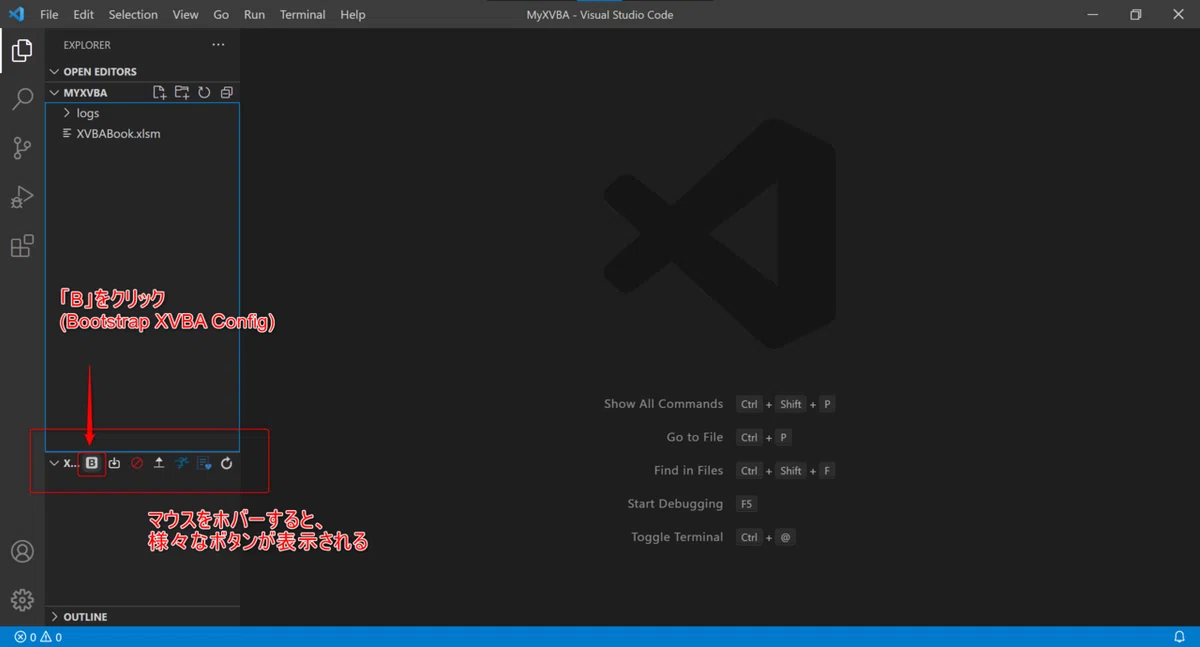This screenshot has width=1200, height=647.
Task: Click the errors and warnings status bar counter
Action: tap(38, 637)
